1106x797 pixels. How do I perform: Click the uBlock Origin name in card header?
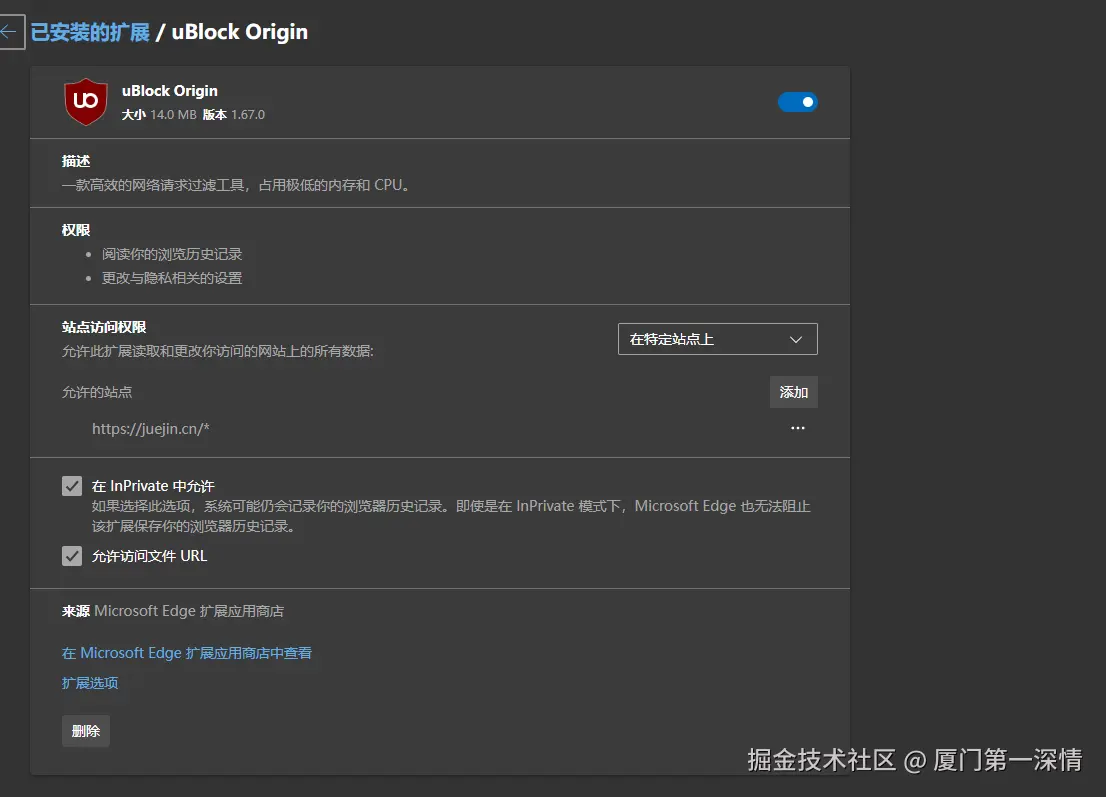[169, 91]
